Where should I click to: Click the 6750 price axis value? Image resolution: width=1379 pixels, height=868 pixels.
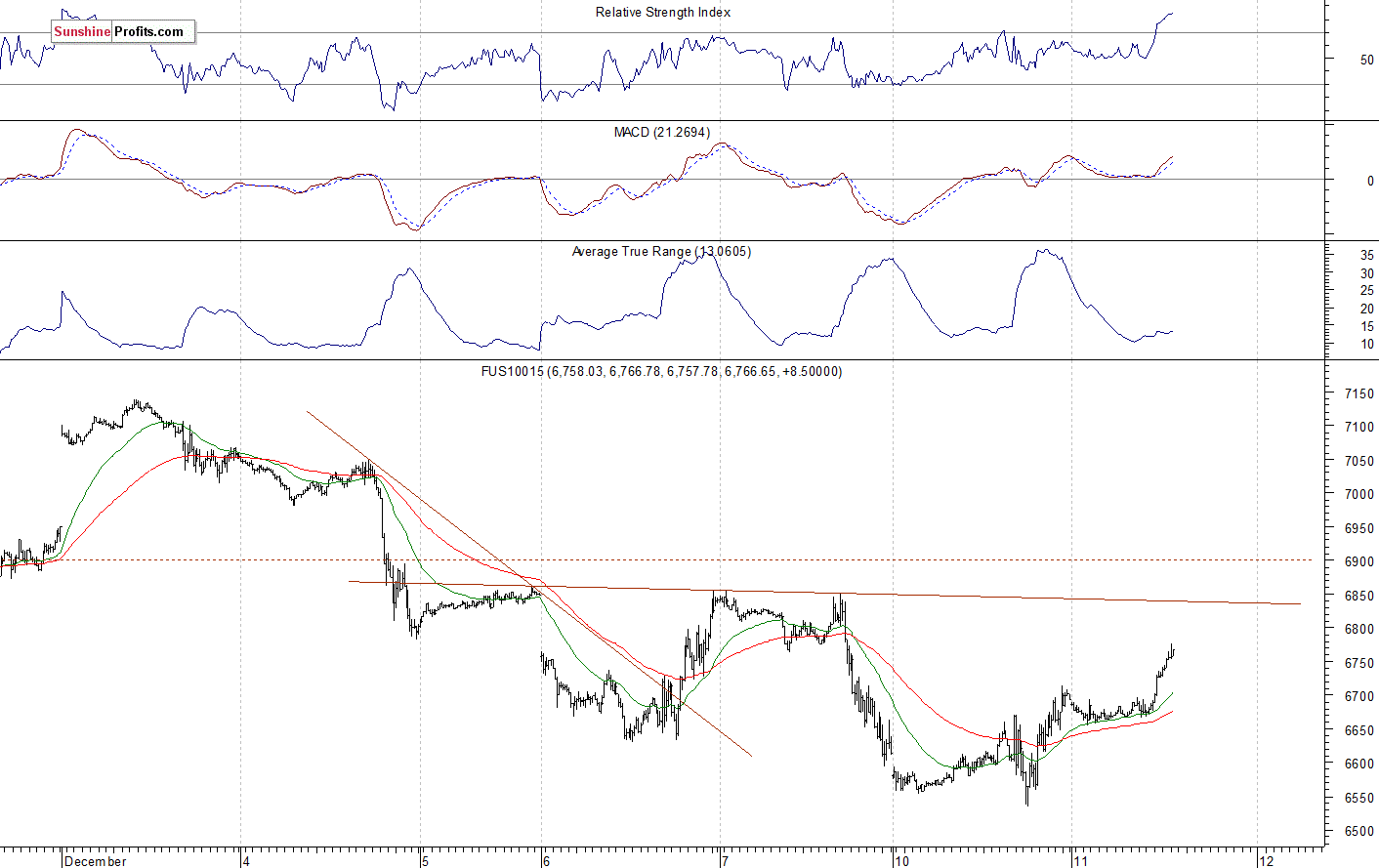(1359, 663)
